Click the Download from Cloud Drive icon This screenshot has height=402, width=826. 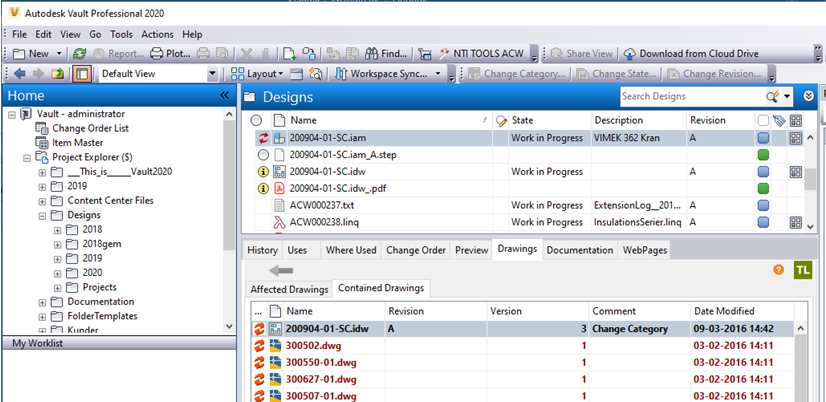pyautogui.click(x=630, y=53)
